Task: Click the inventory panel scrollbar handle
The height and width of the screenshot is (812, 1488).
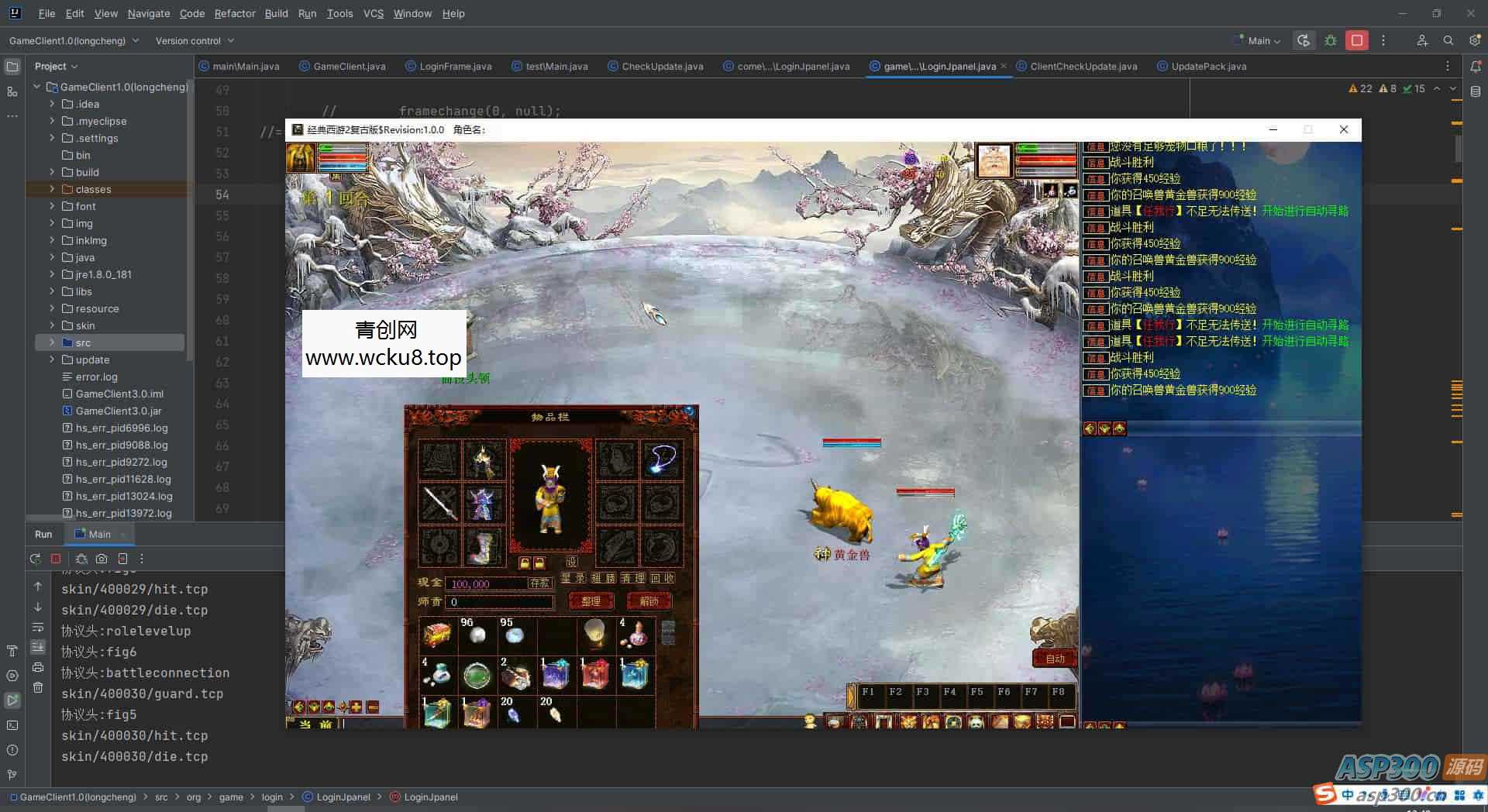Action: (x=668, y=632)
